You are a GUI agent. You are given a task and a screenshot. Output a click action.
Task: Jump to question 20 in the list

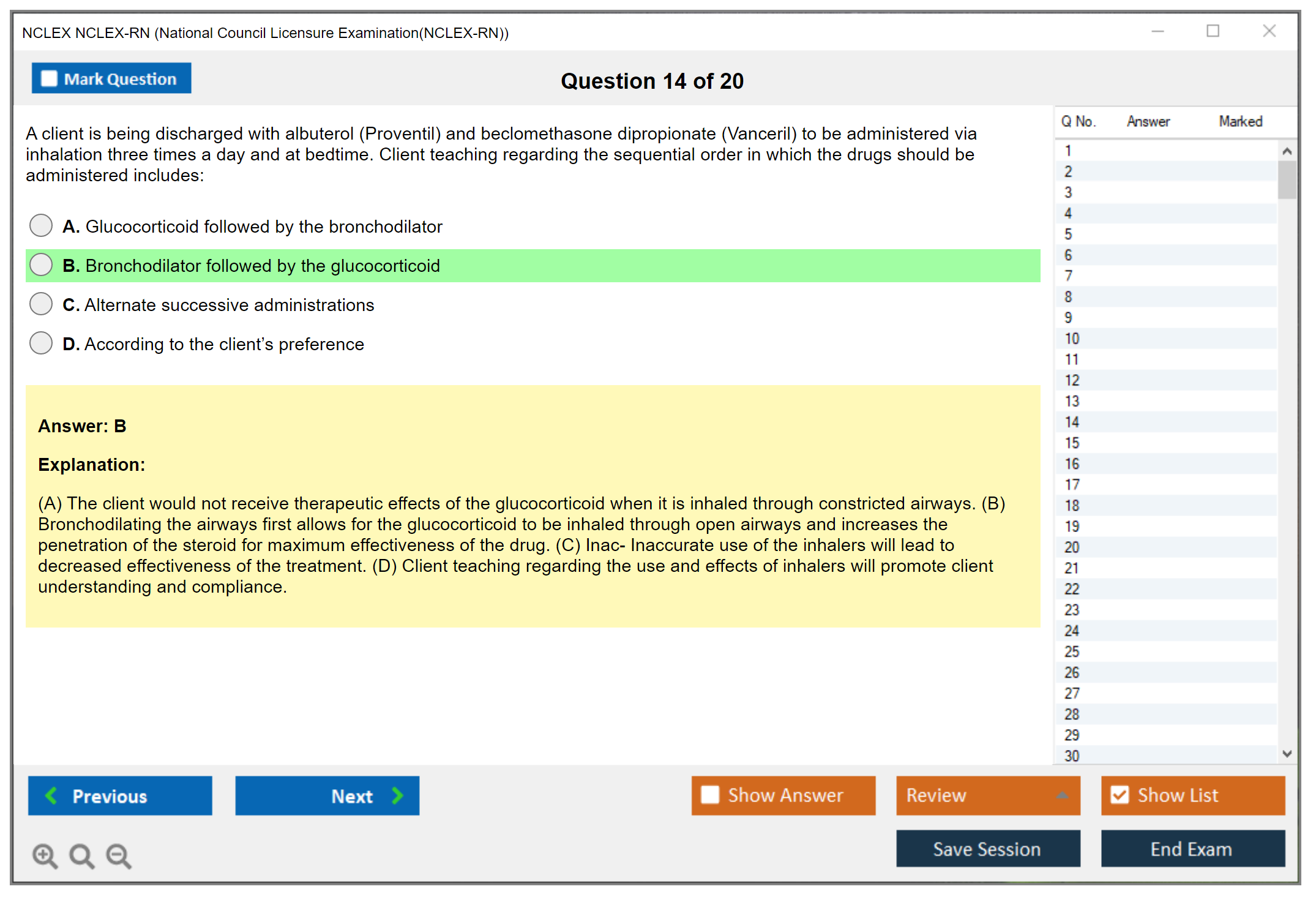(x=1072, y=547)
